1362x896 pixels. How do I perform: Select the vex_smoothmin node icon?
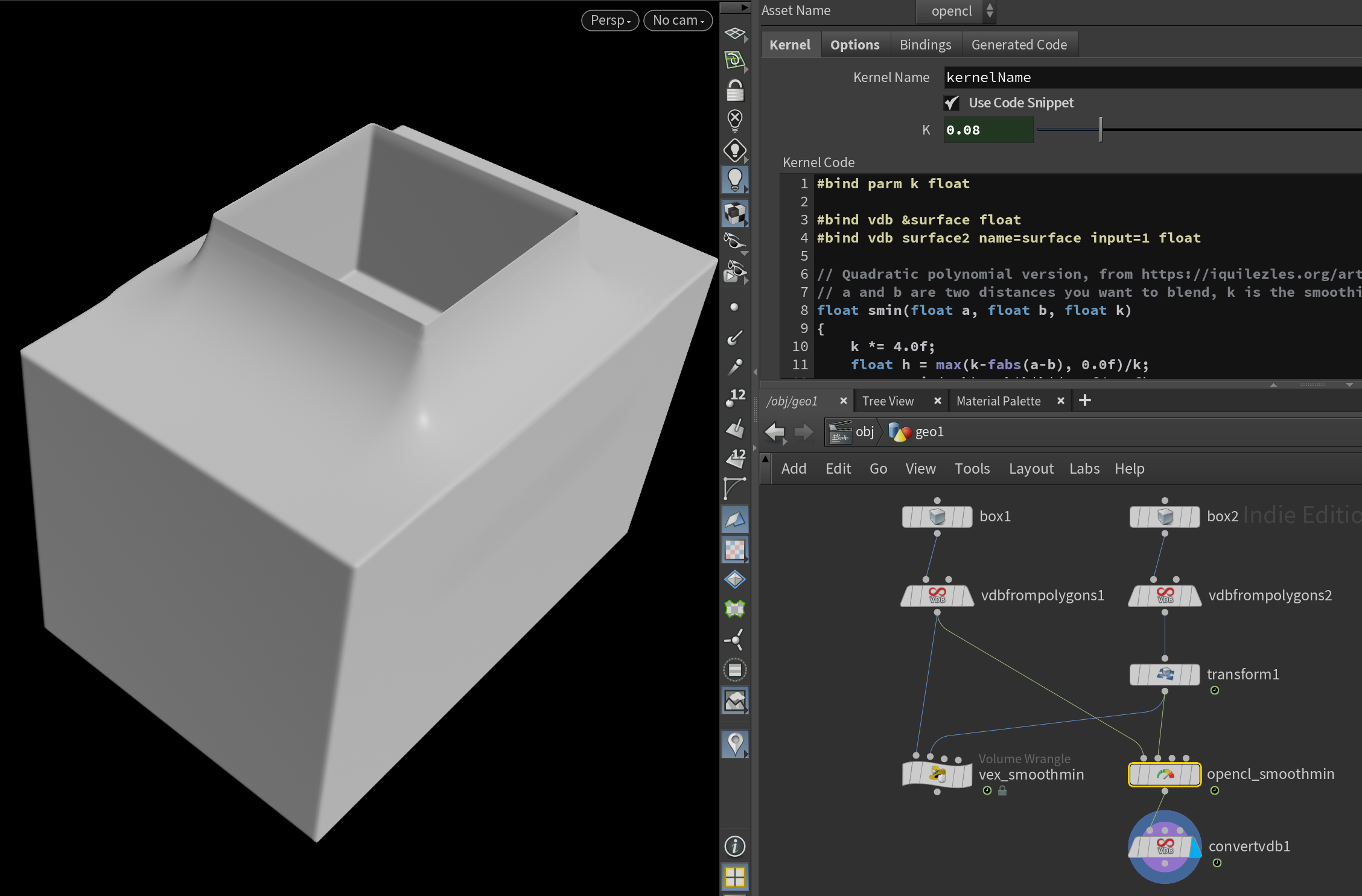click(x=937, y=774)
